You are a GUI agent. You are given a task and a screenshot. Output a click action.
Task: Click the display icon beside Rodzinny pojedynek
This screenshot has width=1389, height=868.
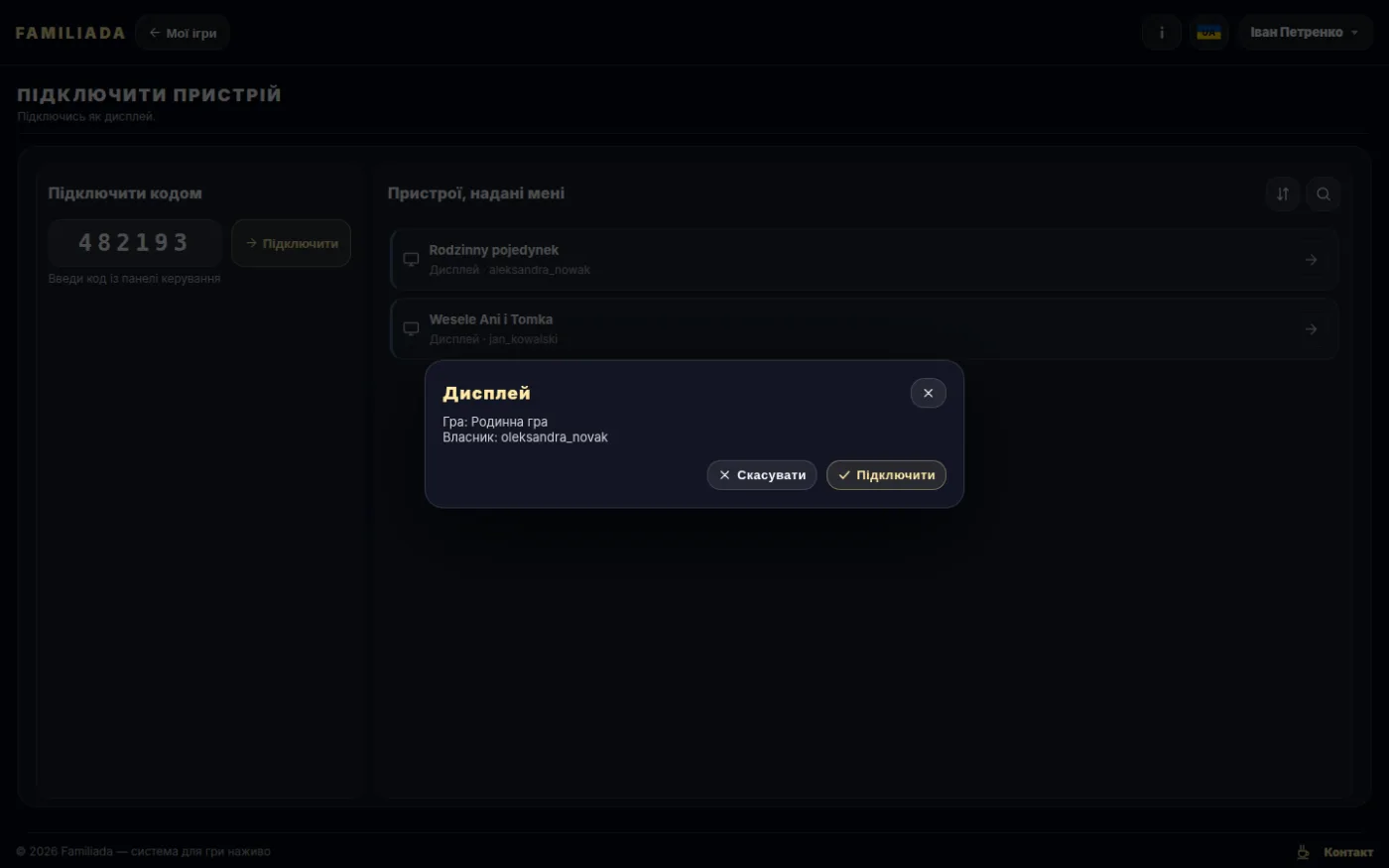(411, 260)
